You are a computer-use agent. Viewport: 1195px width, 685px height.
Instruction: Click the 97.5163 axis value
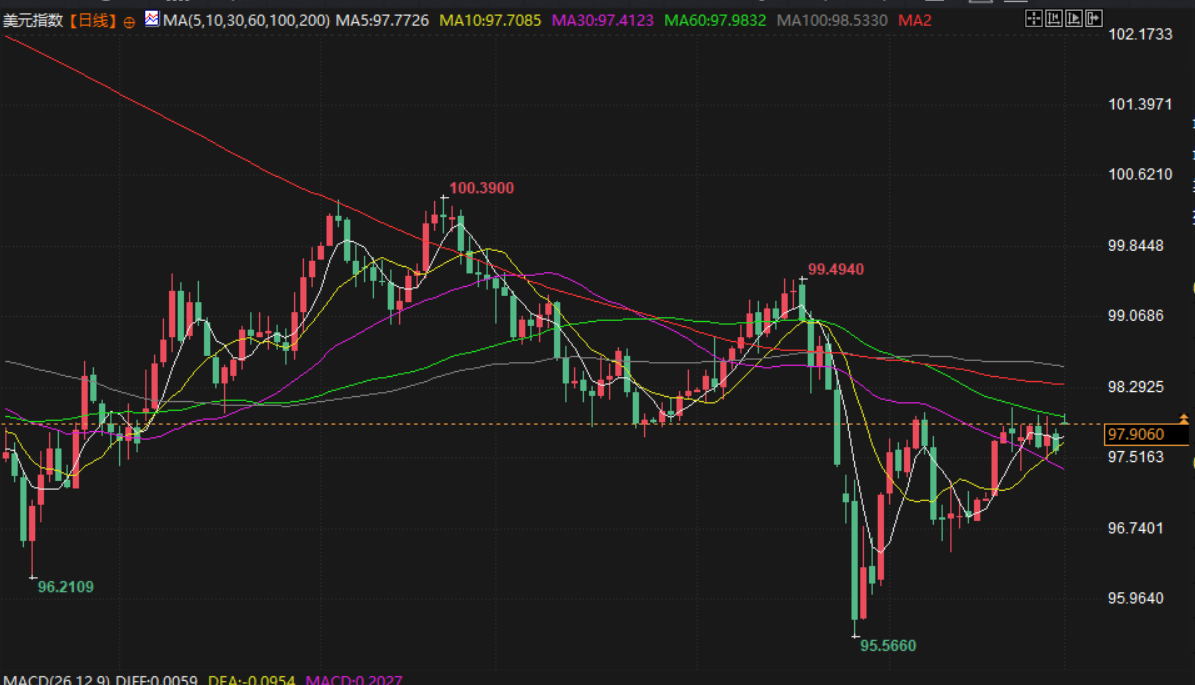point(1136,457)
